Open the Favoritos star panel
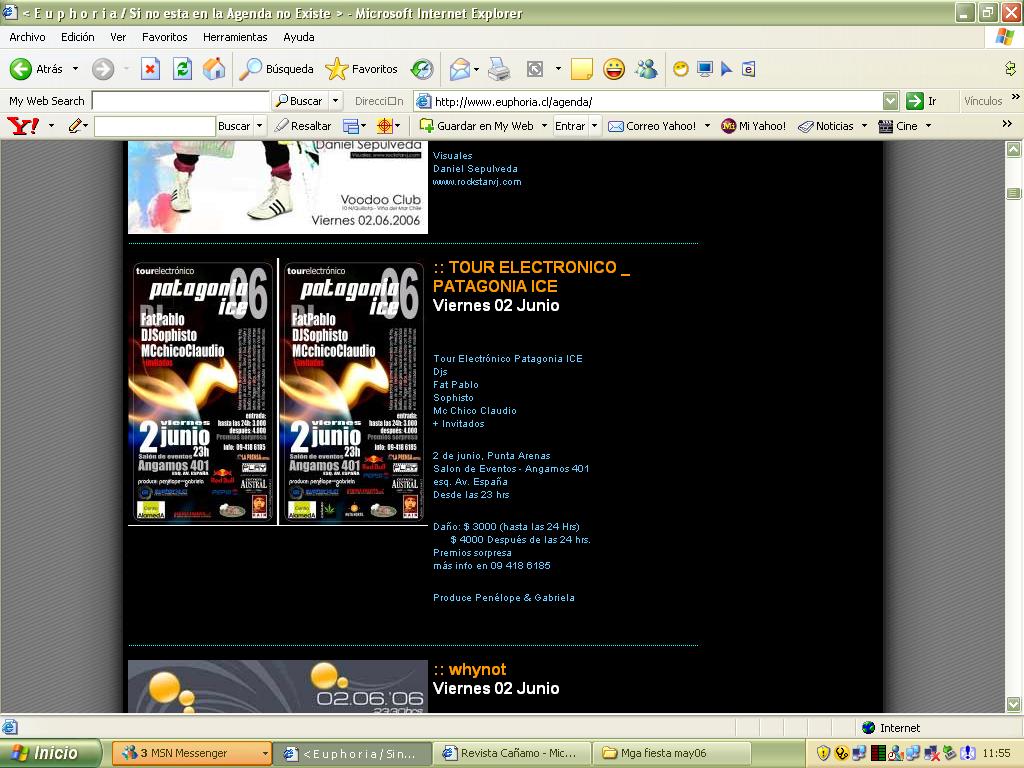This screenshot has height=768, width=1024. coord(361,69)
